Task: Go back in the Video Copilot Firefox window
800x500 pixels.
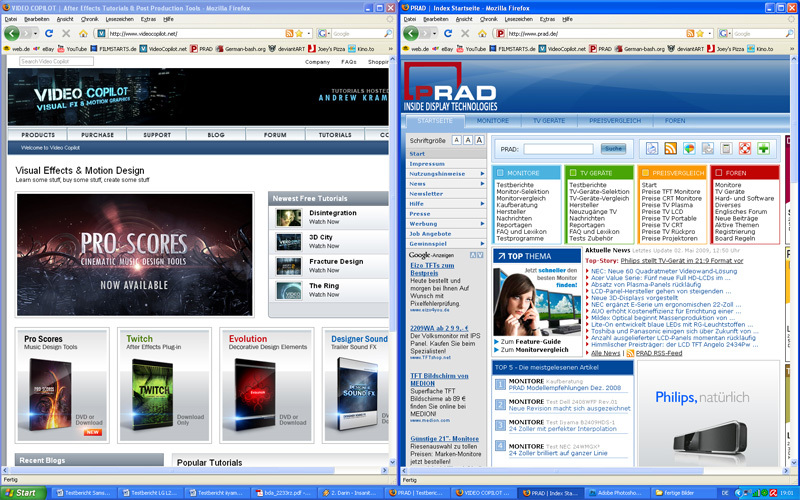Action: point(12,34)
